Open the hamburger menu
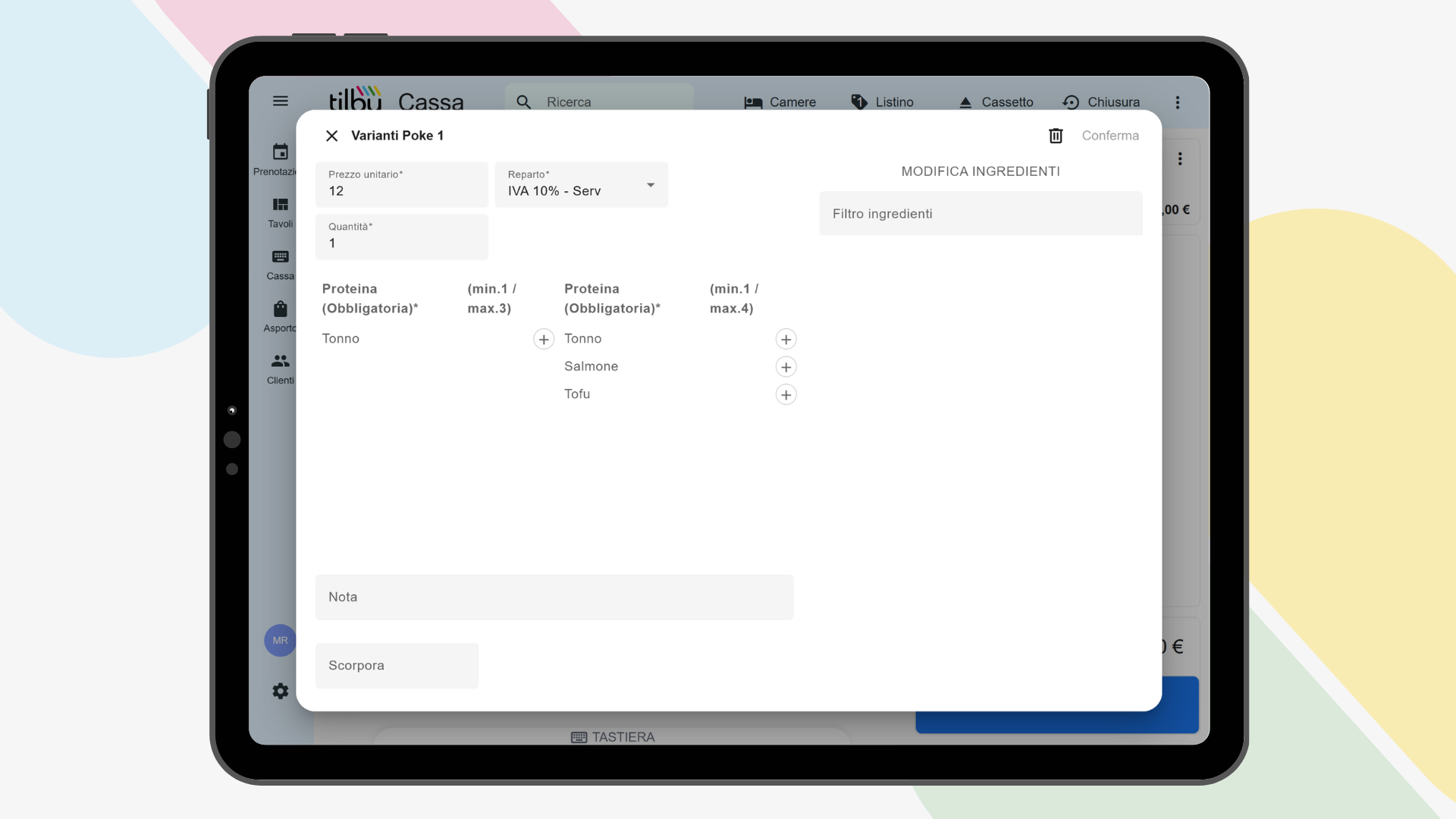Image resolution: width=1456 pixels, height=819 pixels. [x=281, y=101]
